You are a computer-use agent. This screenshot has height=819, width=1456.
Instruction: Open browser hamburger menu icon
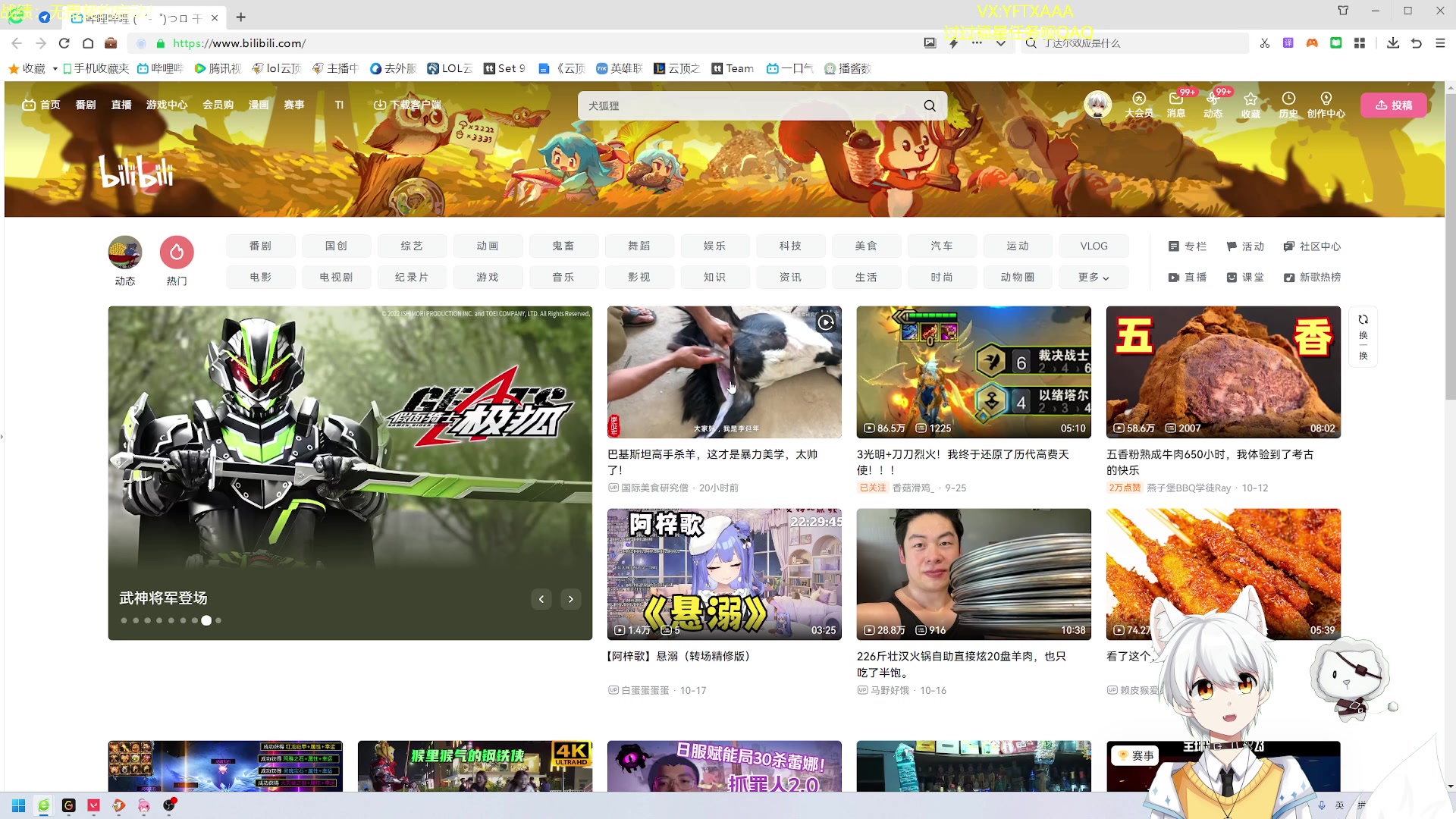tap(1440, 43)
